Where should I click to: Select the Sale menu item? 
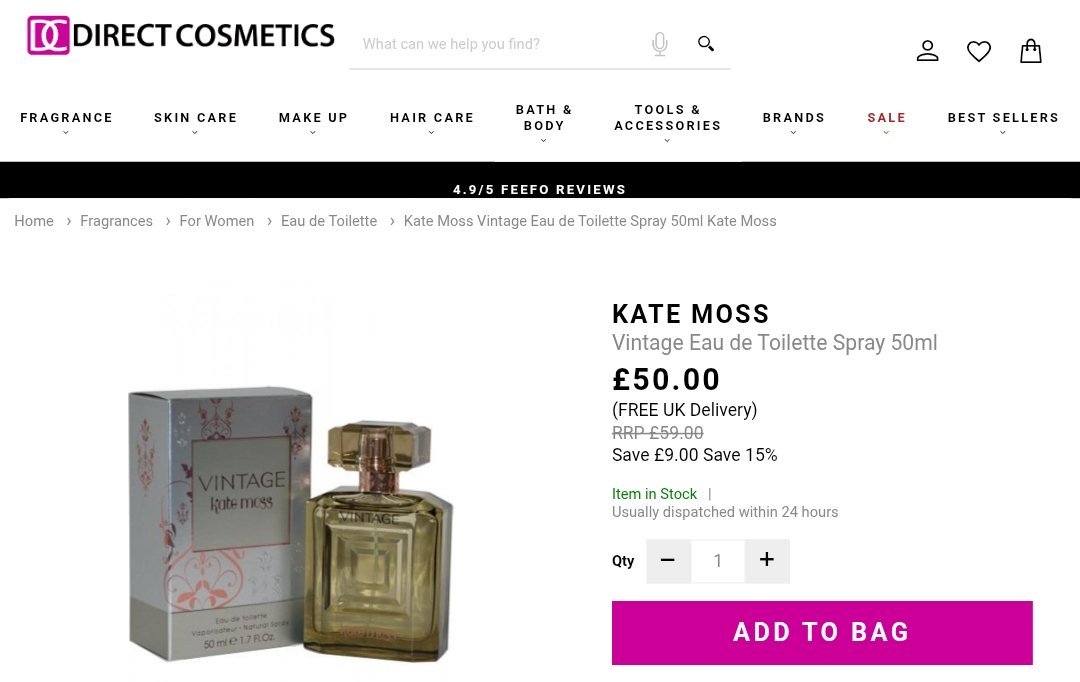click(x=886, y=118)
